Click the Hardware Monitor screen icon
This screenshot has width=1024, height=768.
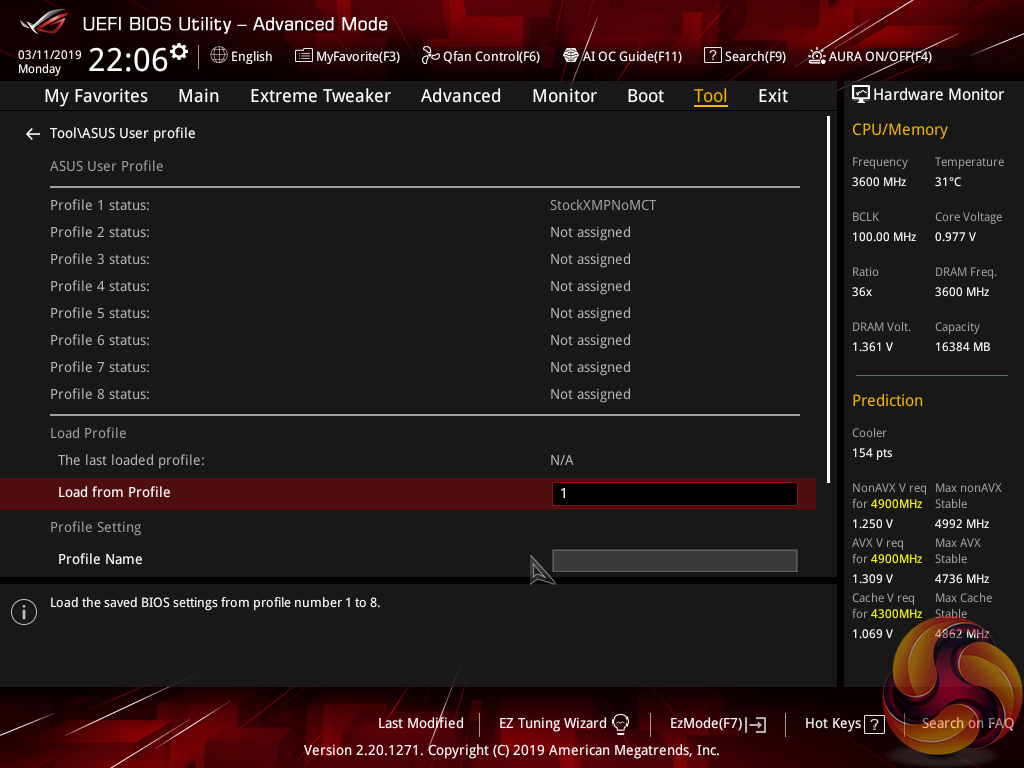coord(861,94)
